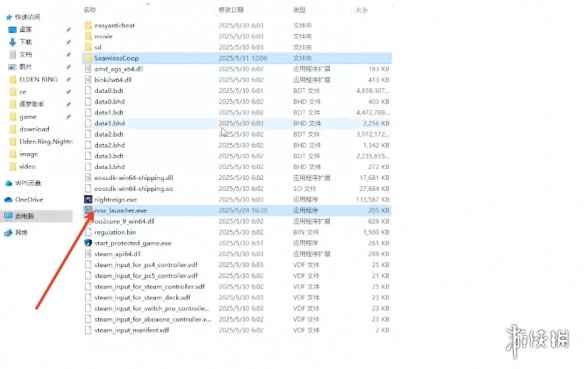Click the eossdk-win64-shipping.dll file icon
Screen dimensions: 584x369
88,178
